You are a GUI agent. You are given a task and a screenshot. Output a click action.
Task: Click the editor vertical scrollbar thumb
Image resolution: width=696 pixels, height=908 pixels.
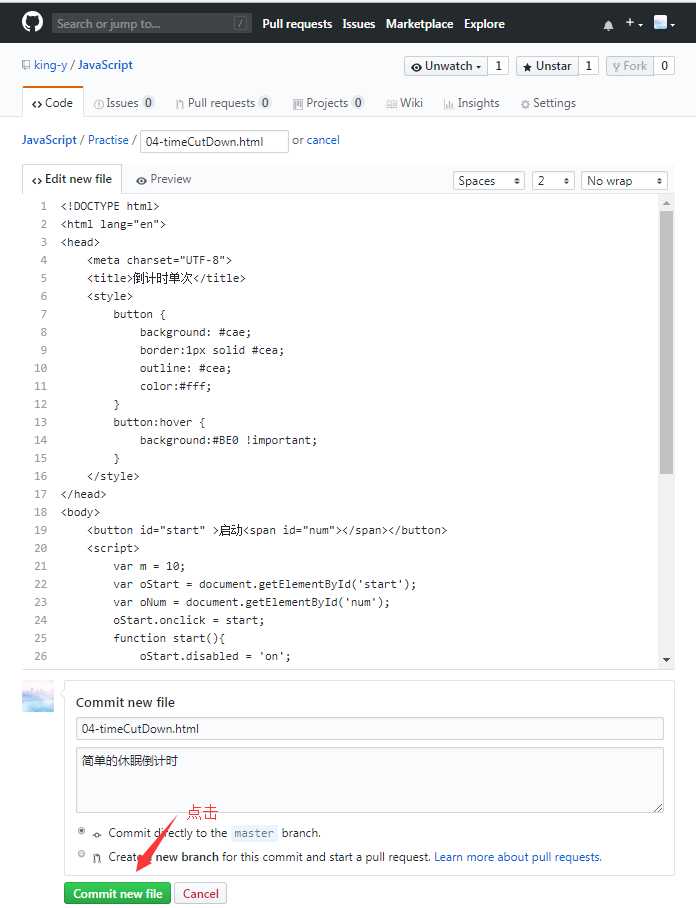coord(666,342)
